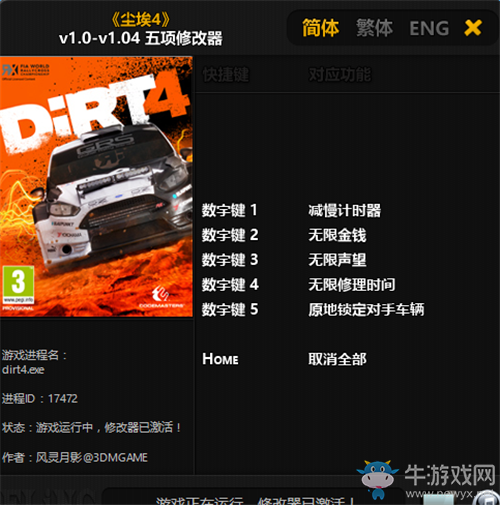Click the author 风灵月影@3DMGAME line
The image size is (500, 505).
75,457
